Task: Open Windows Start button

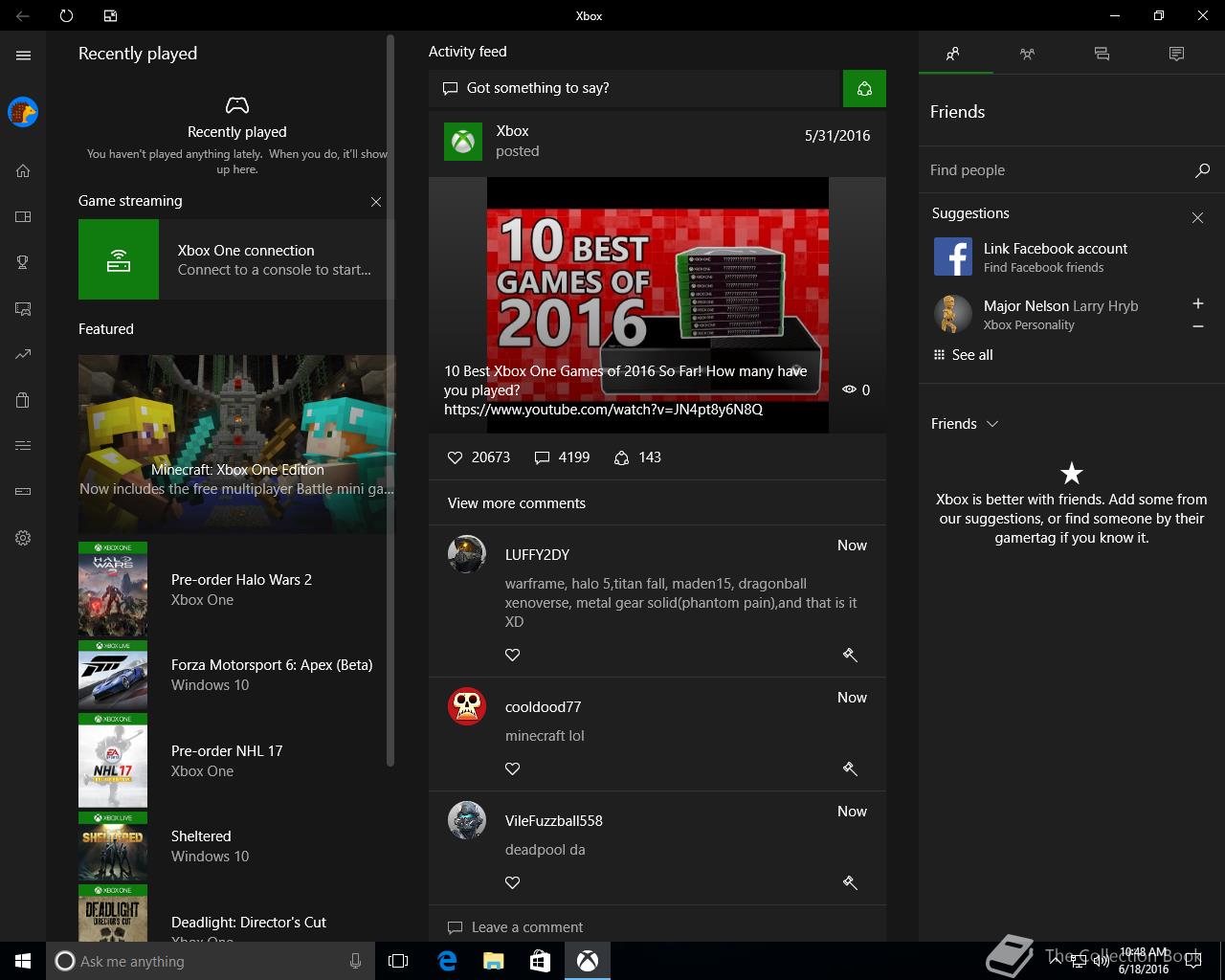Action: point(23,961)
